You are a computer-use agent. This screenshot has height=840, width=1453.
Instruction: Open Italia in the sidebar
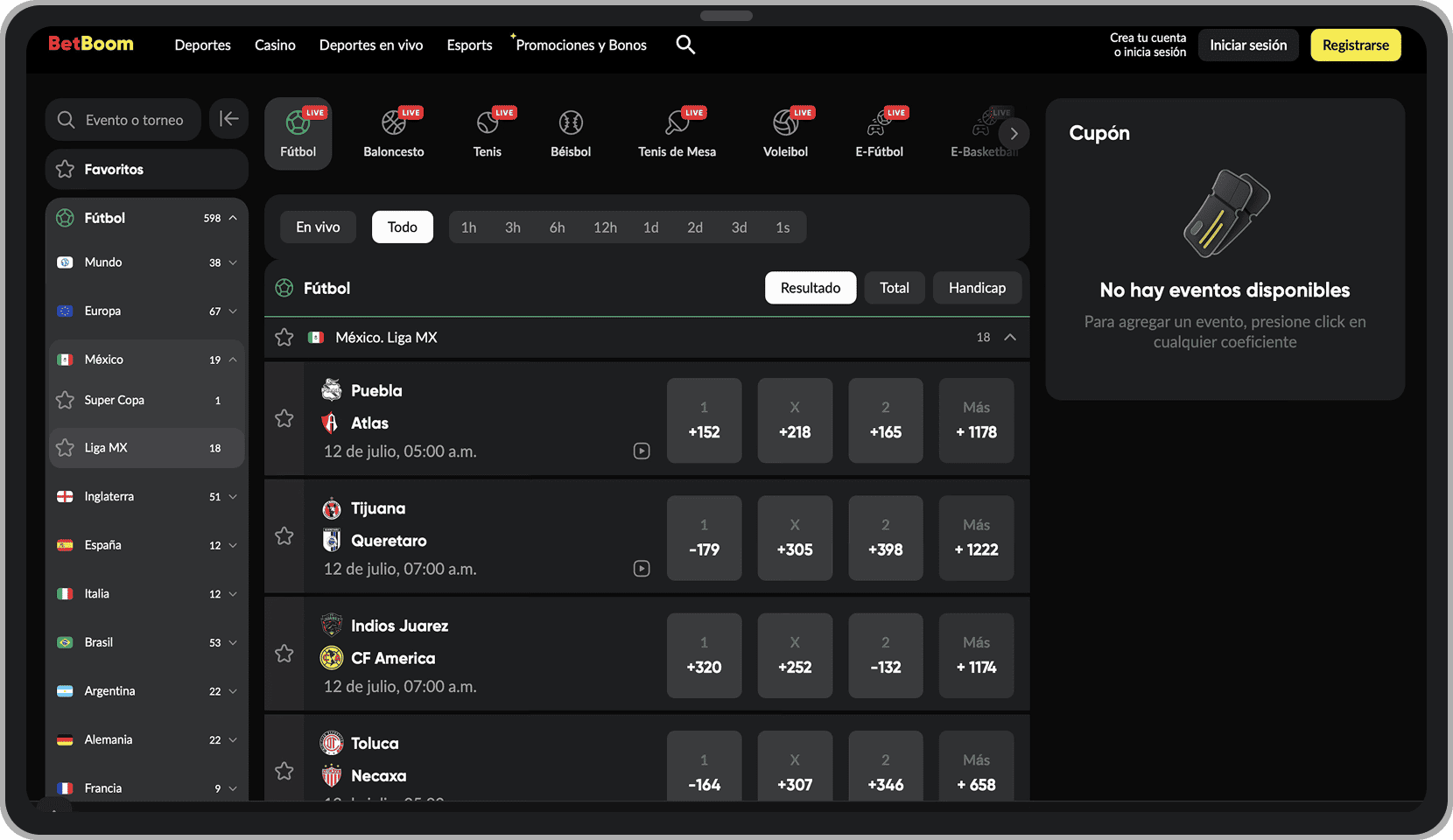(147, 594)
